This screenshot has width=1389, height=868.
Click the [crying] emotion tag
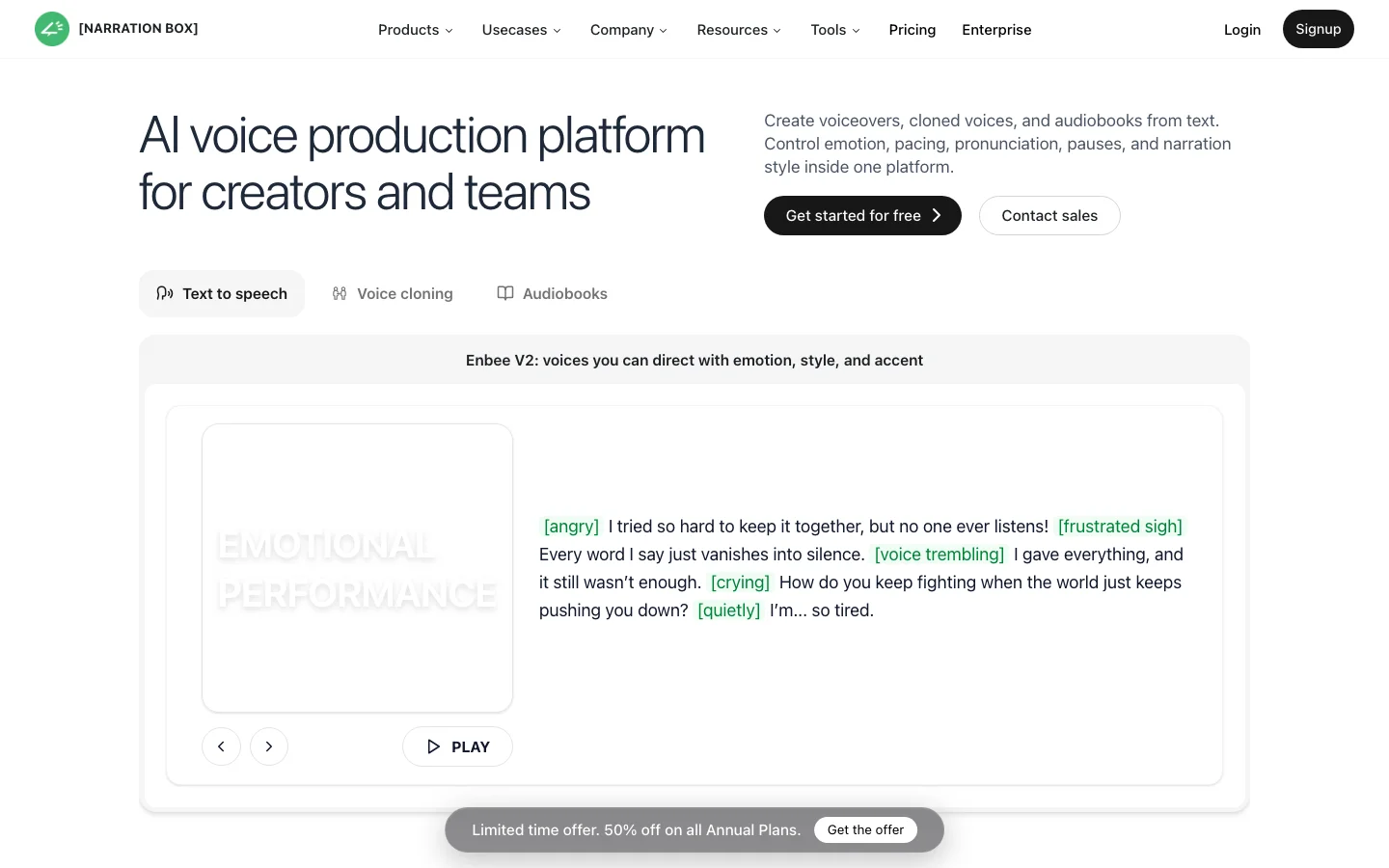(740, 583)
